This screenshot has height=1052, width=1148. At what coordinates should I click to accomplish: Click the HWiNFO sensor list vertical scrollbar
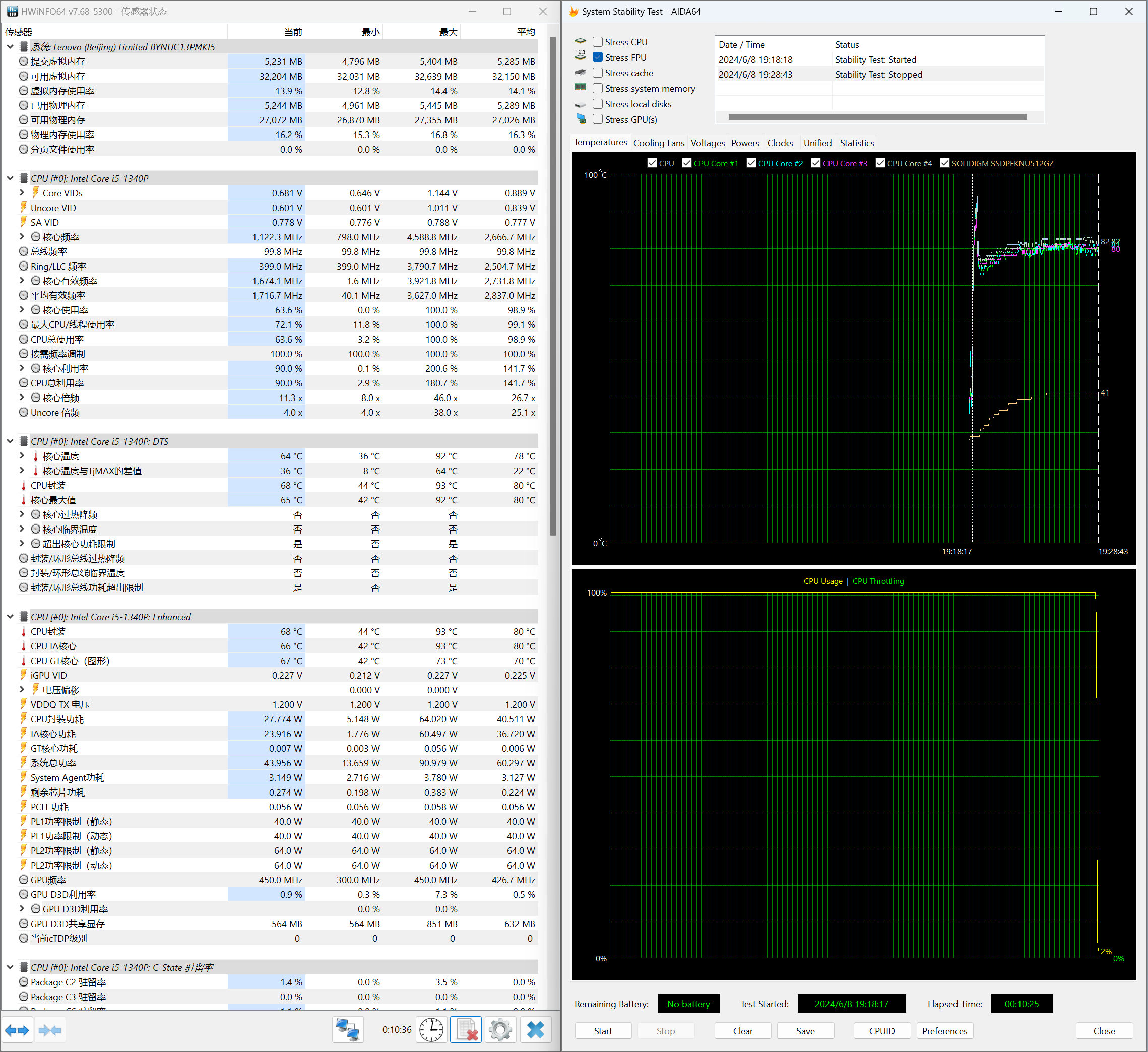tap(552, 285)
